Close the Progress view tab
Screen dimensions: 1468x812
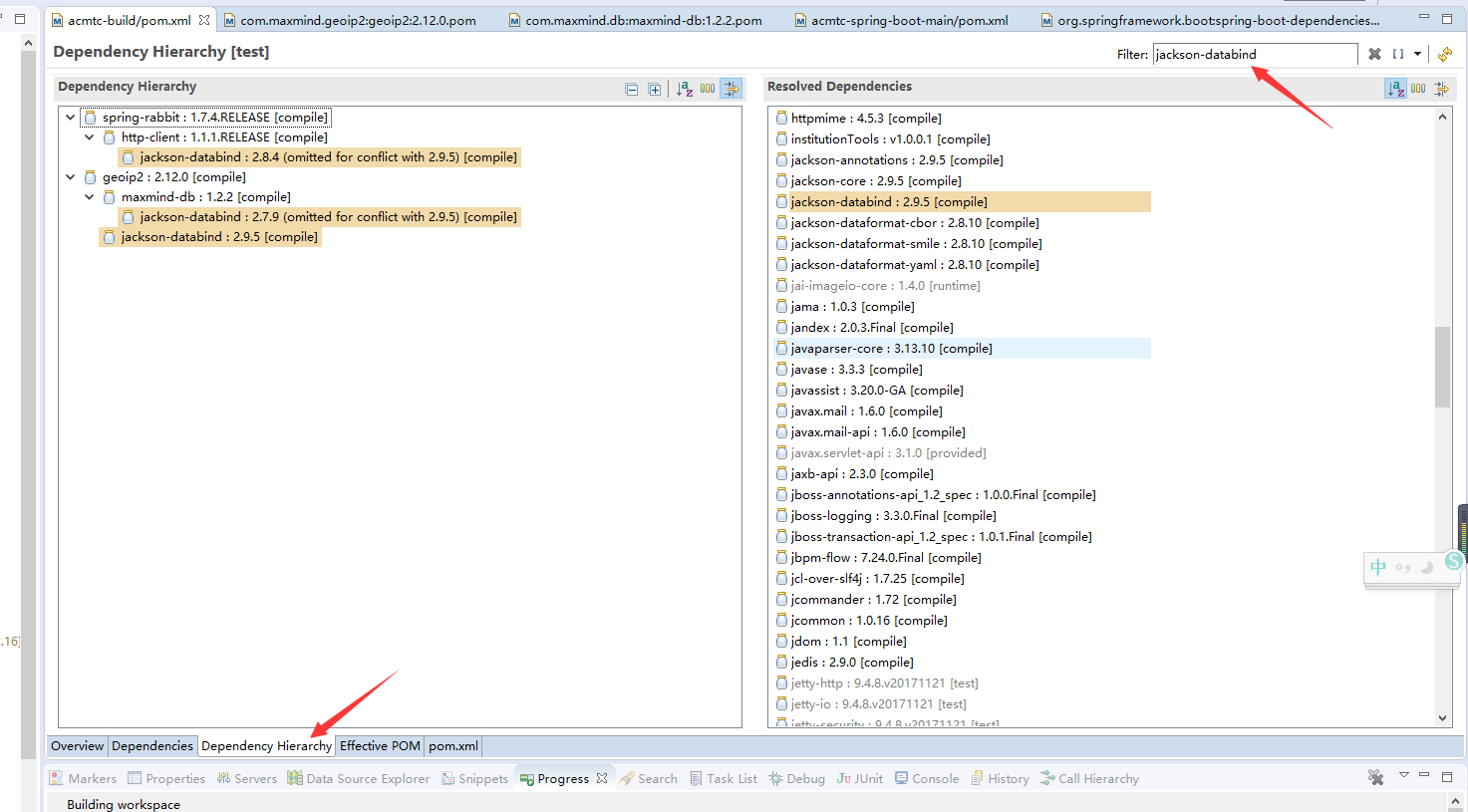[x=602, y=778]
